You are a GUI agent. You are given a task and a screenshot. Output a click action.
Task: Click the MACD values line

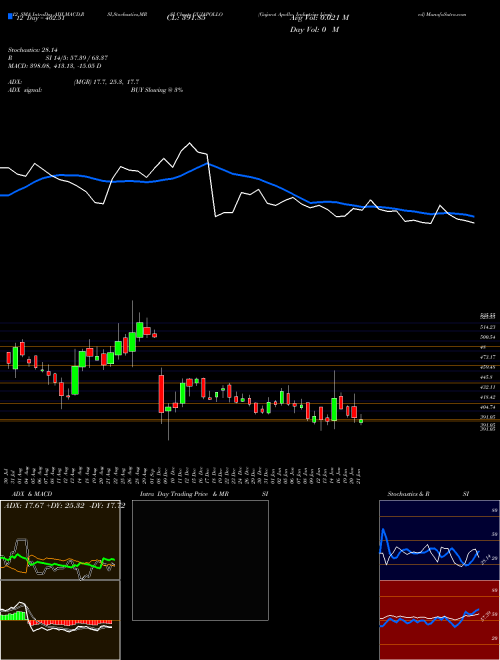[x=54, y=66]
